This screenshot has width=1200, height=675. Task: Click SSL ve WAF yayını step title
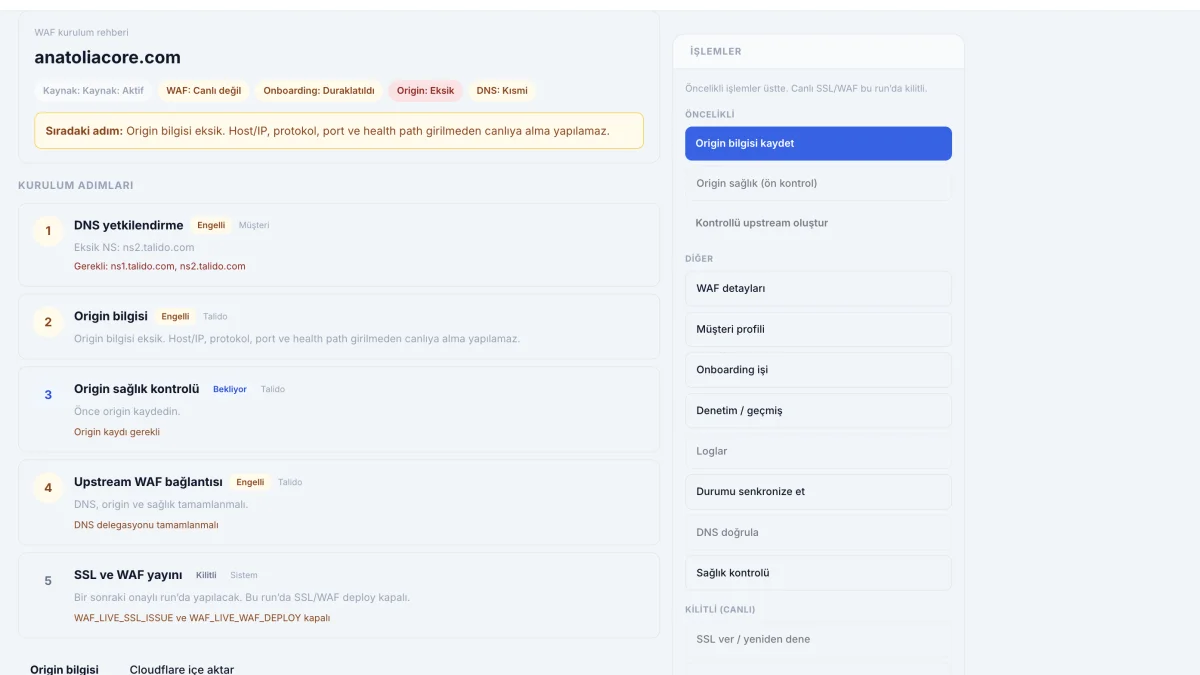click(128, 575)
